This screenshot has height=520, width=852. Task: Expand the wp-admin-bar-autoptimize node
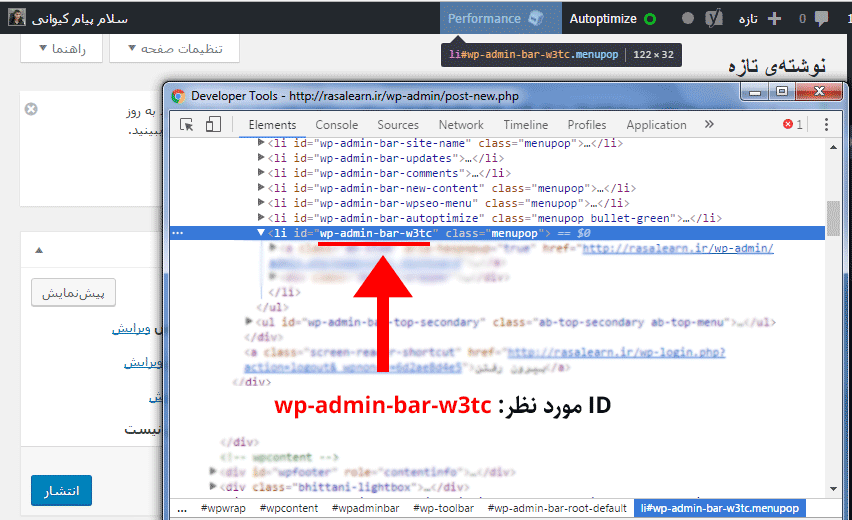[261, 217]
